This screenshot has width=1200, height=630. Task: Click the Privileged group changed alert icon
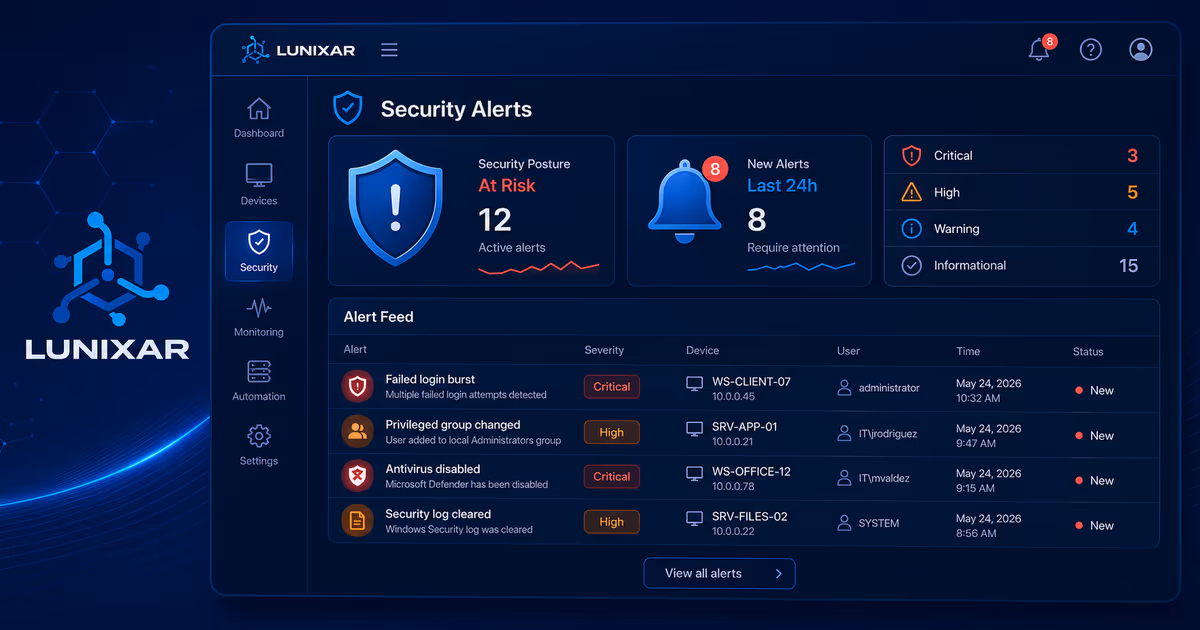(357, 431)
